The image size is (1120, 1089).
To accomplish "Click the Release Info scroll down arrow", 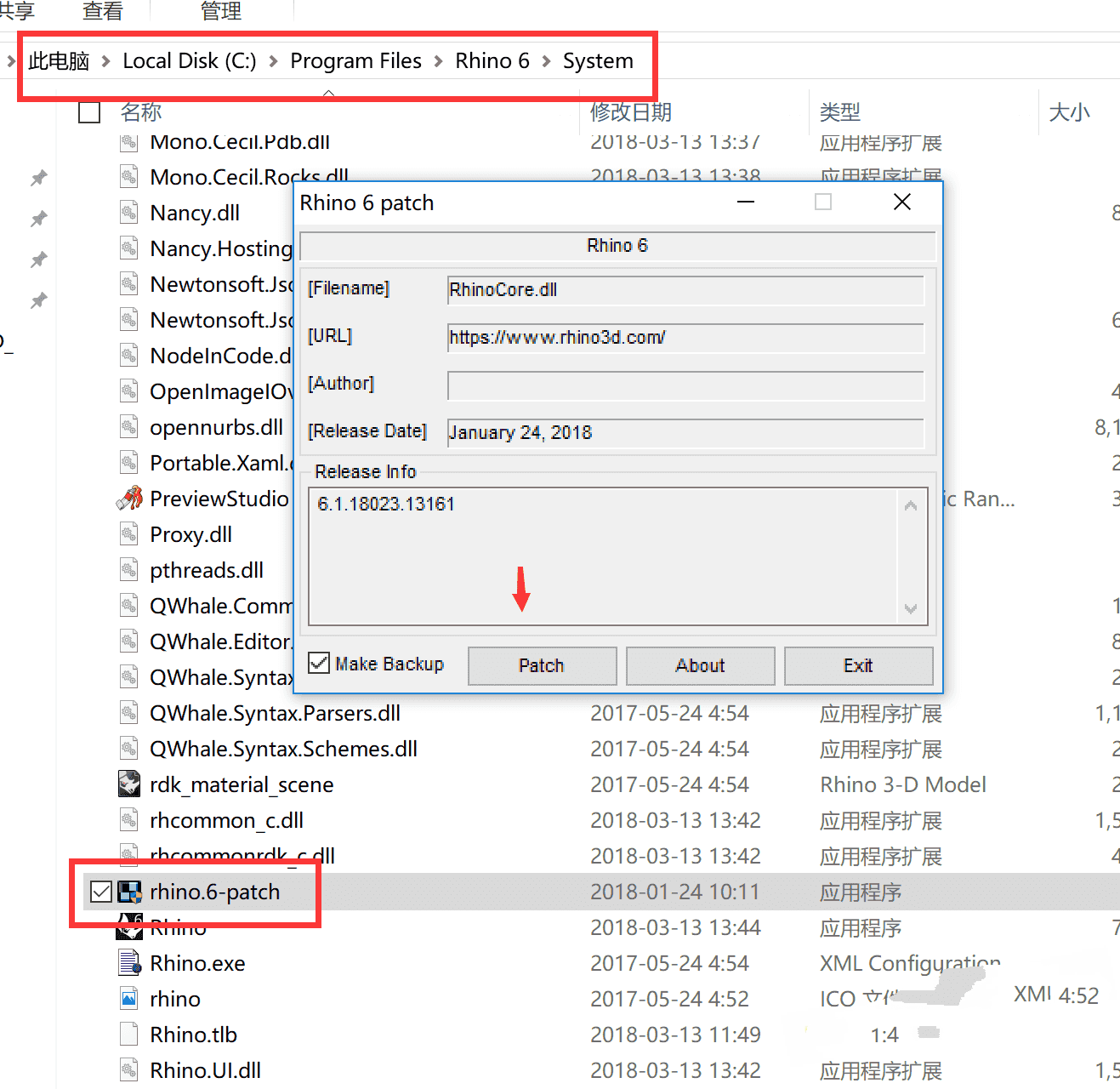I will (911, 608).
